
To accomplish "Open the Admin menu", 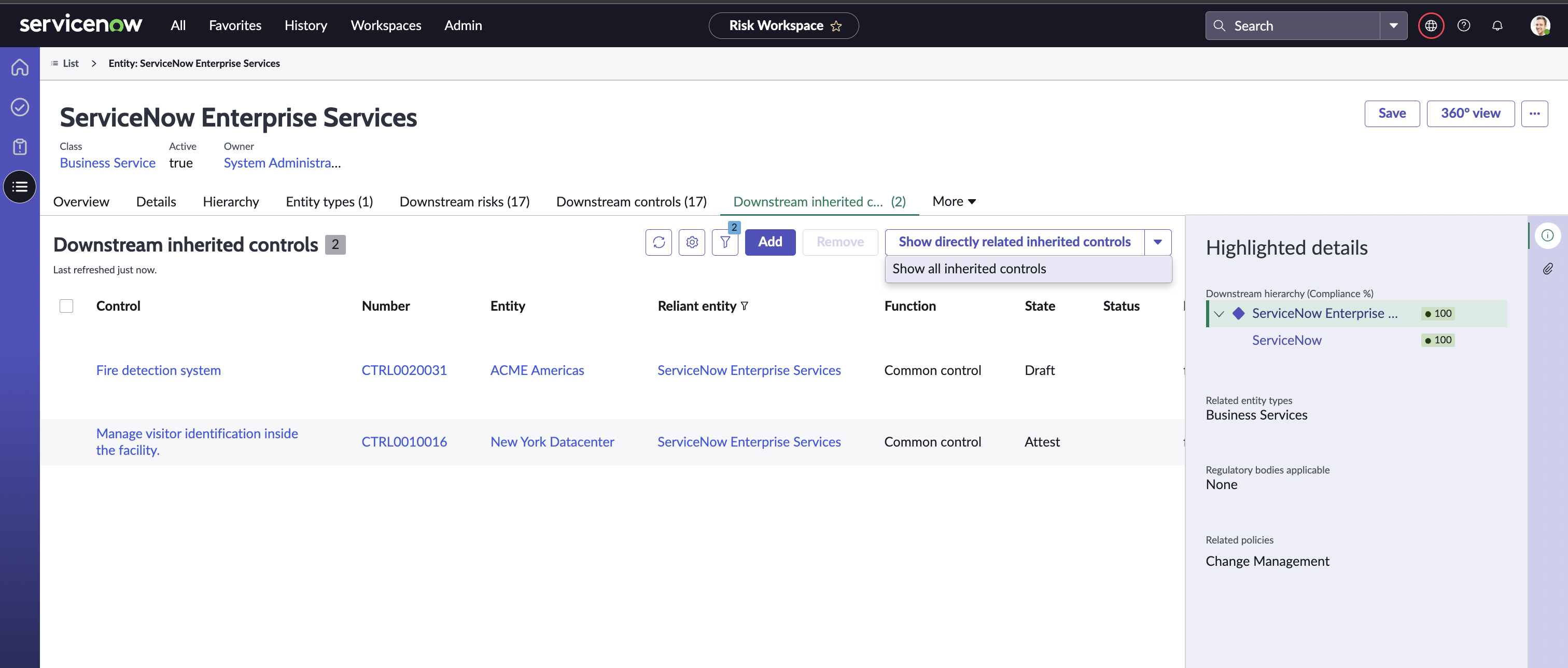I will pyautogui.click(x=463, y=25).
